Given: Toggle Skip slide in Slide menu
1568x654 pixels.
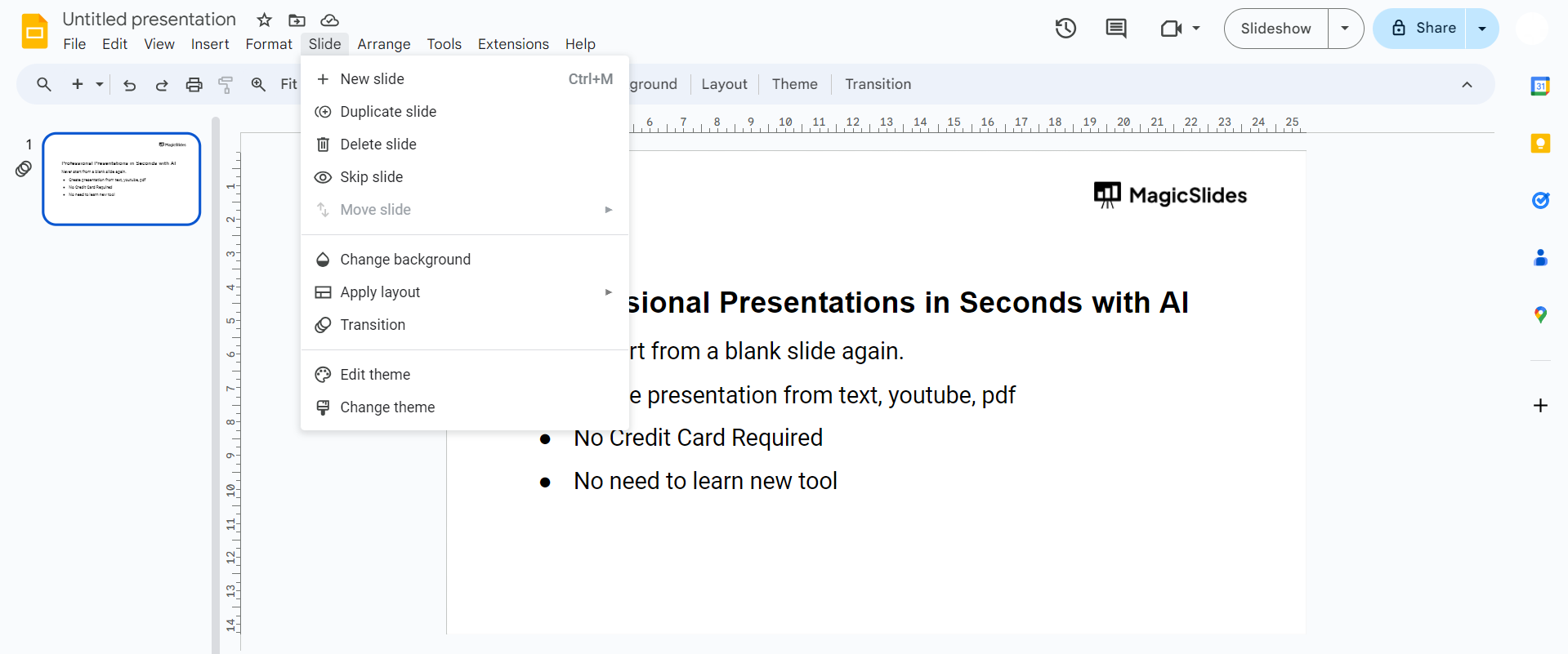Looking at the screenshot, I should (x=372, y=177).
